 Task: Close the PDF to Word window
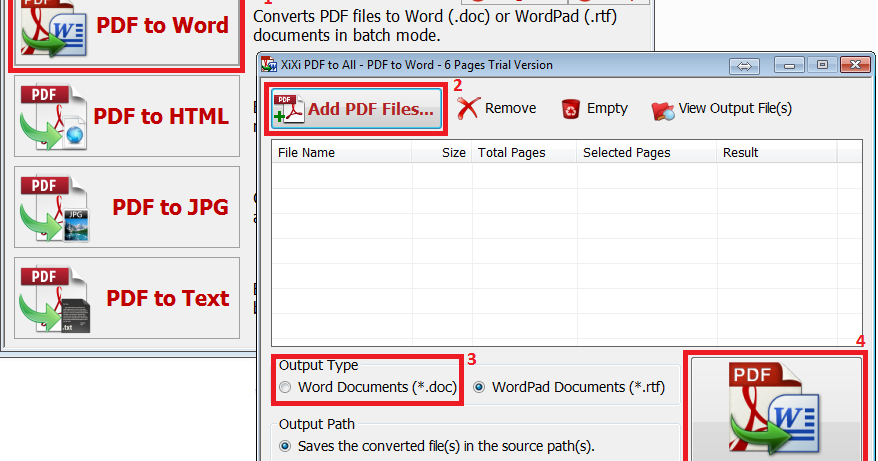tap(855, 65)
